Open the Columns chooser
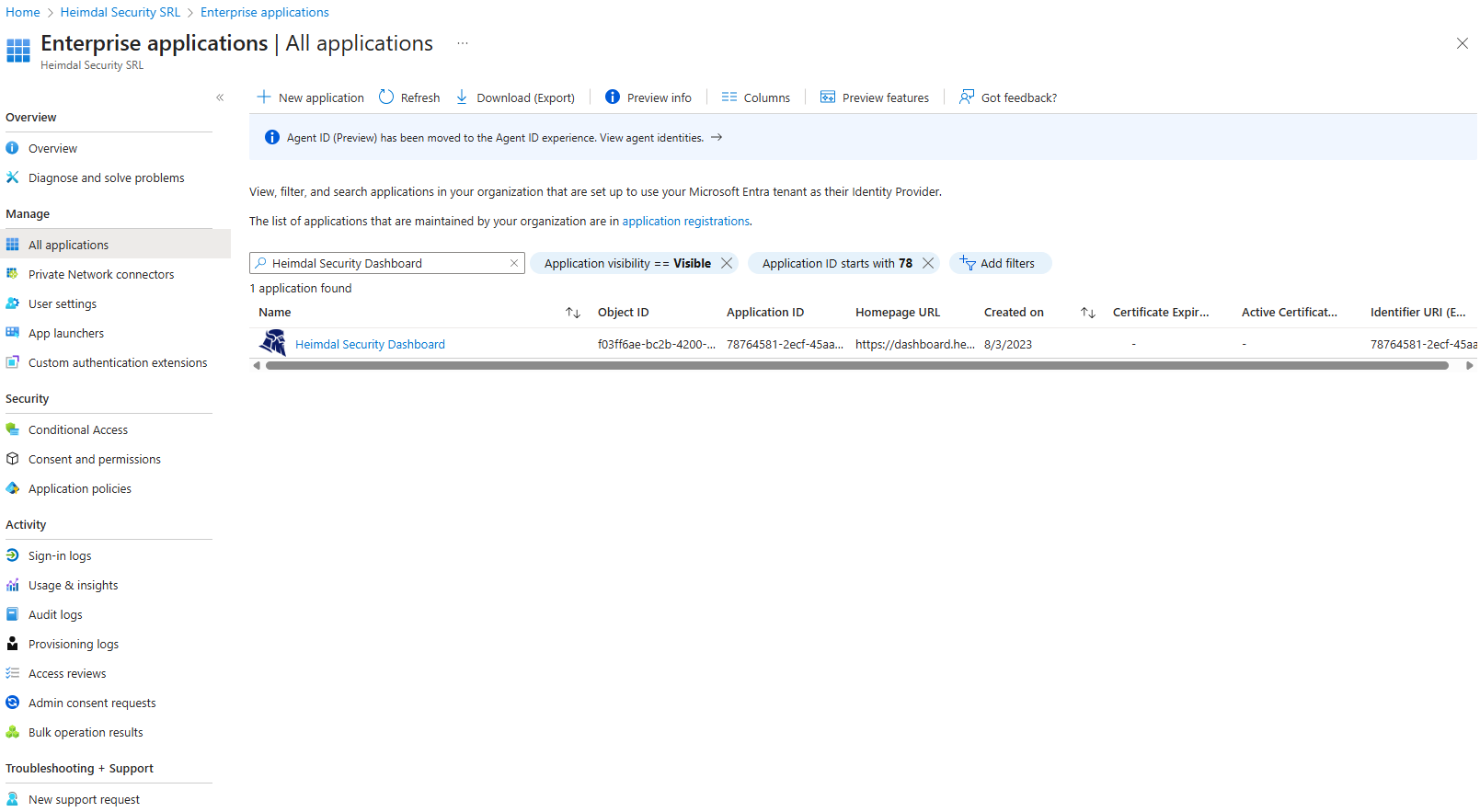 tap(756, 97)
